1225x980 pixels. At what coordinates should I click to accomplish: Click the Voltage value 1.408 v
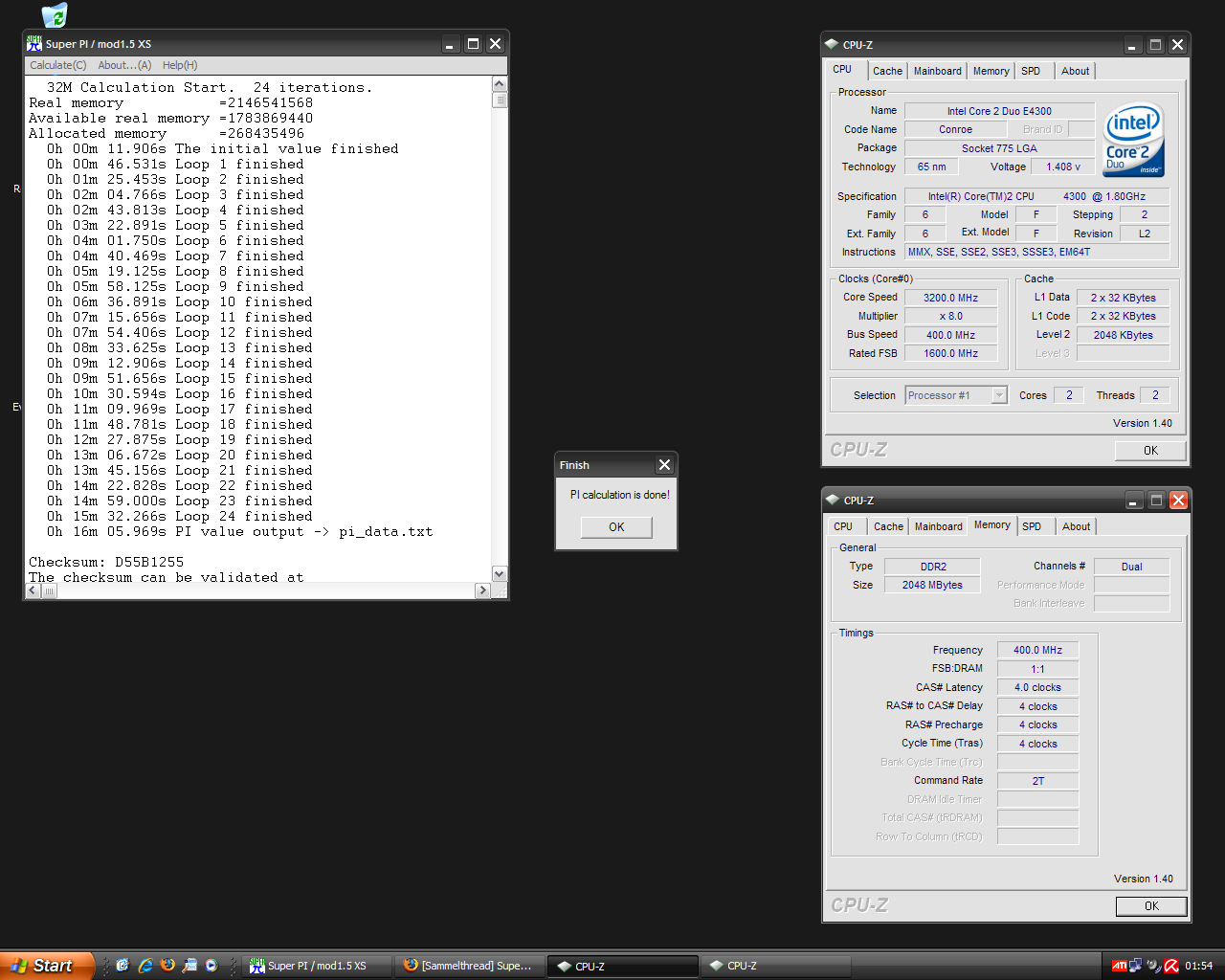[1062, 167]
